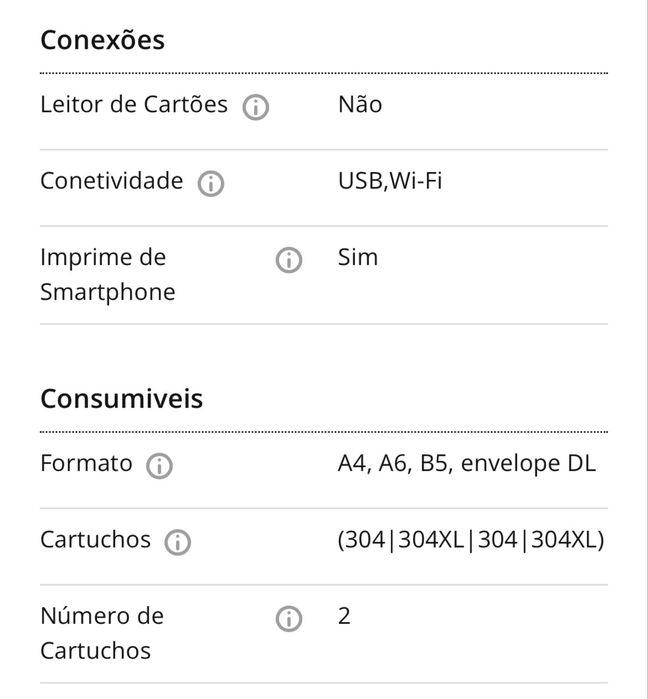Click the Cartuchos row label
This screenshot has height=699, width=648.
click(x=95, y=540)
